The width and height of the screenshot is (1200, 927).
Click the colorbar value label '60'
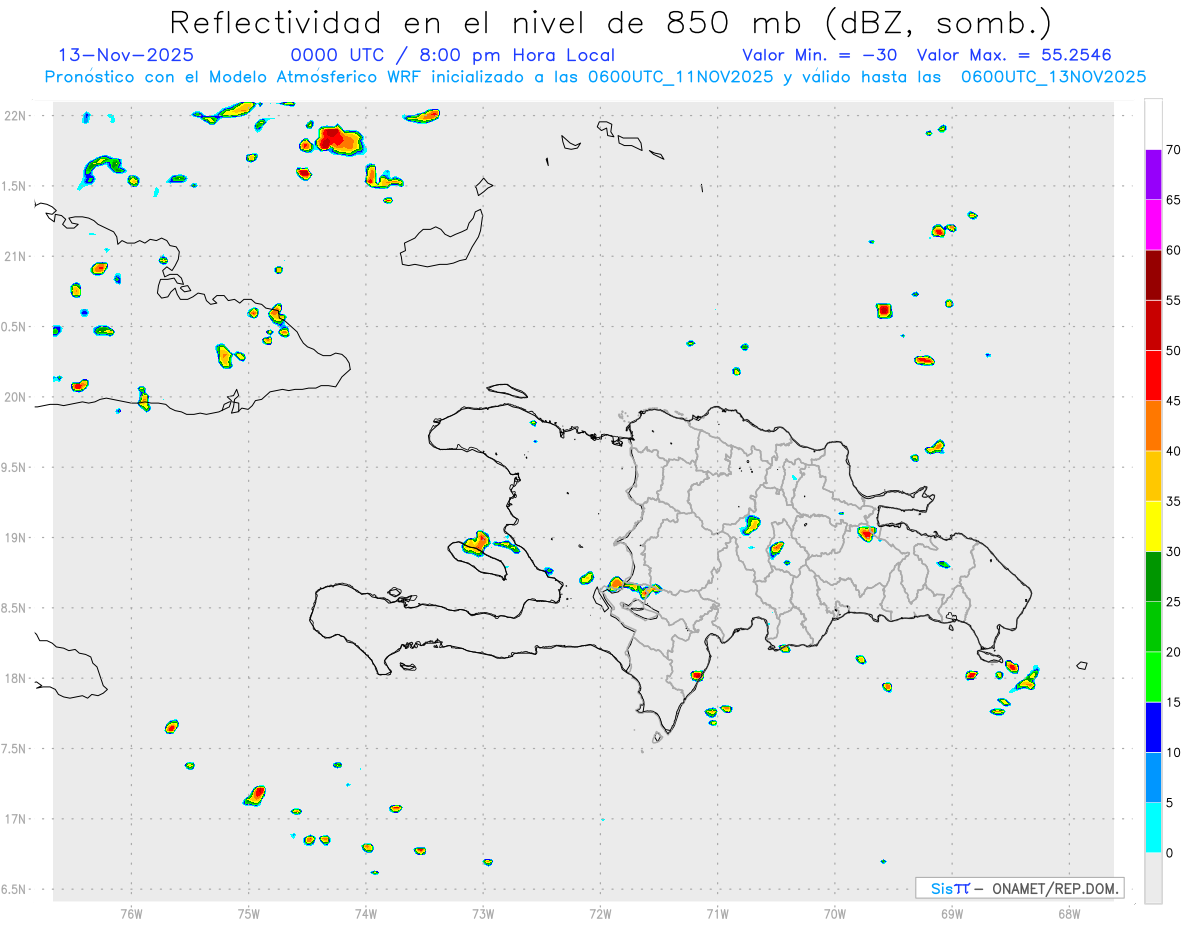point(1174,250)
